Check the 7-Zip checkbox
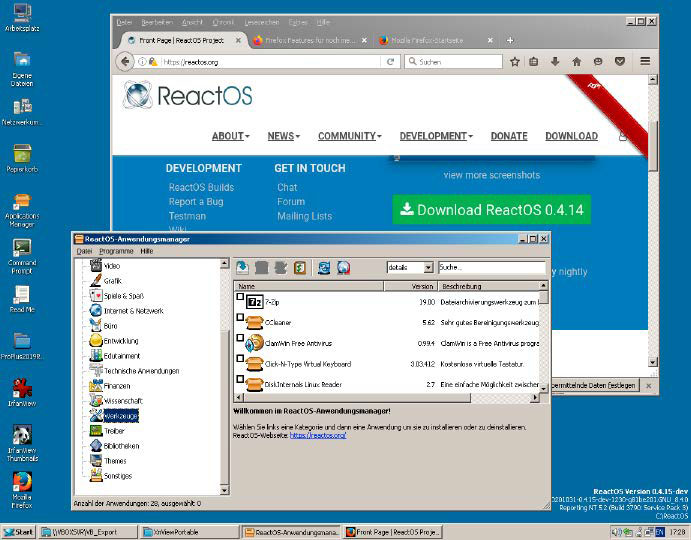This screenshot has width=691, height=540. click(x=240, y=297)
